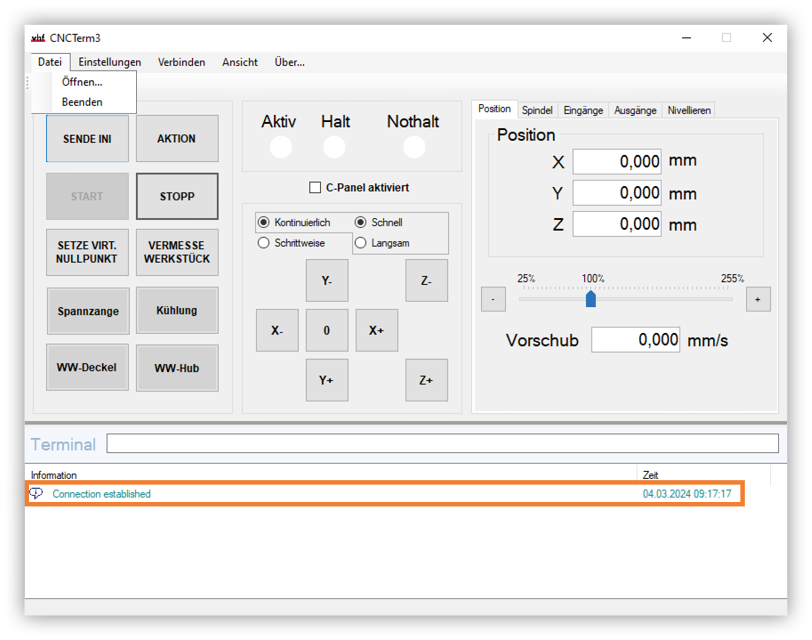Jog the Y- axis button

pos(327,281)
